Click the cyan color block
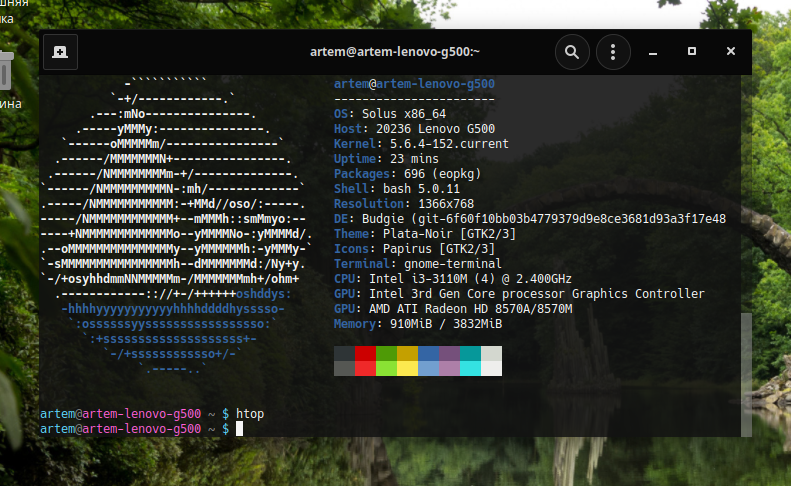 [x=470, y=368]
